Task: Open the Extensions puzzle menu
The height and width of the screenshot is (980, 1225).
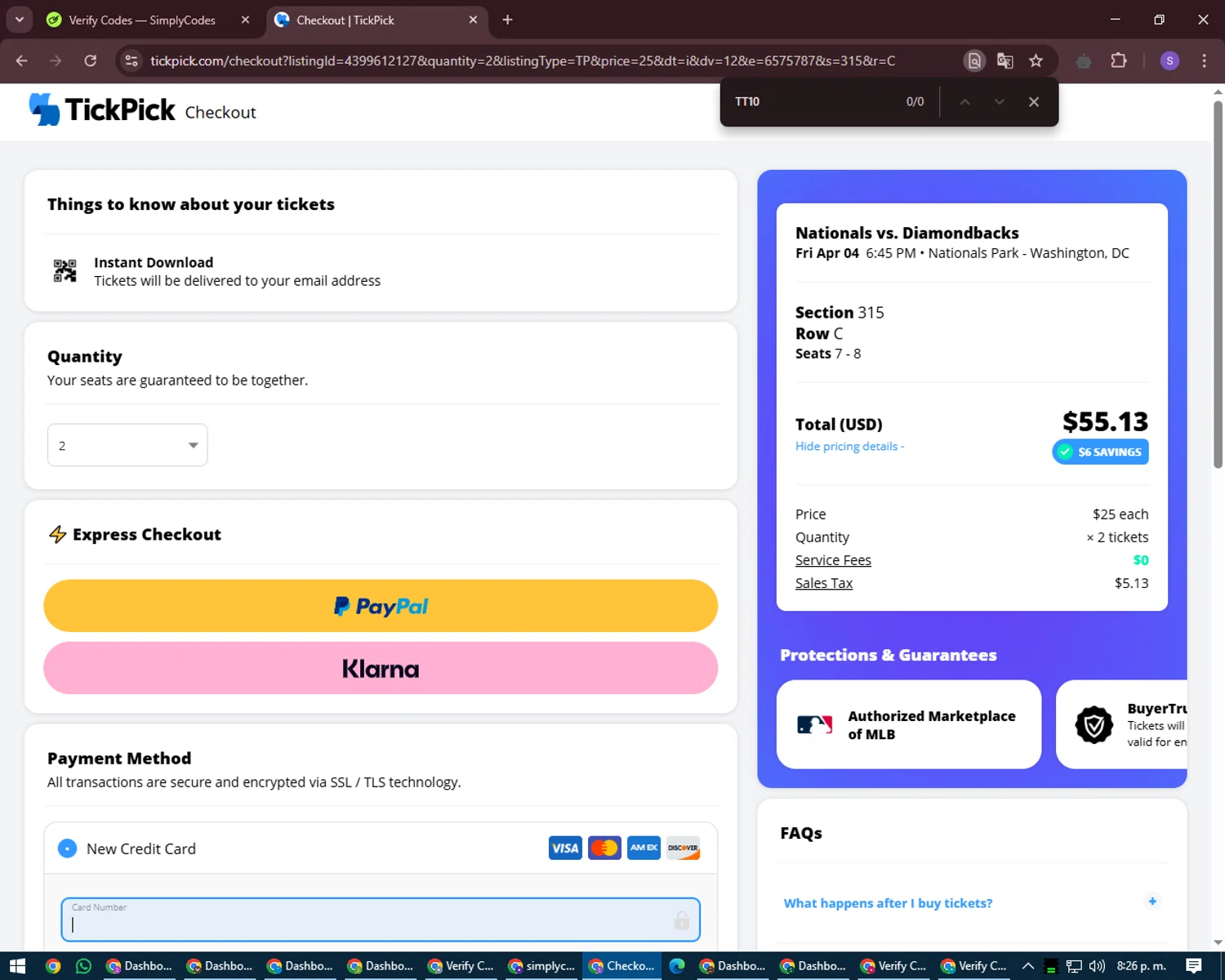Action: [x=1119, y=60]
